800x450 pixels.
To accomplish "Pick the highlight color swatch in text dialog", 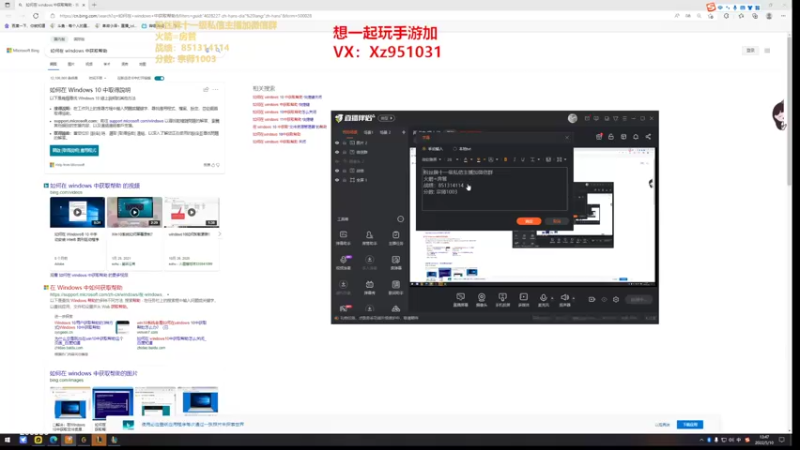I will [x=478, y=160].
